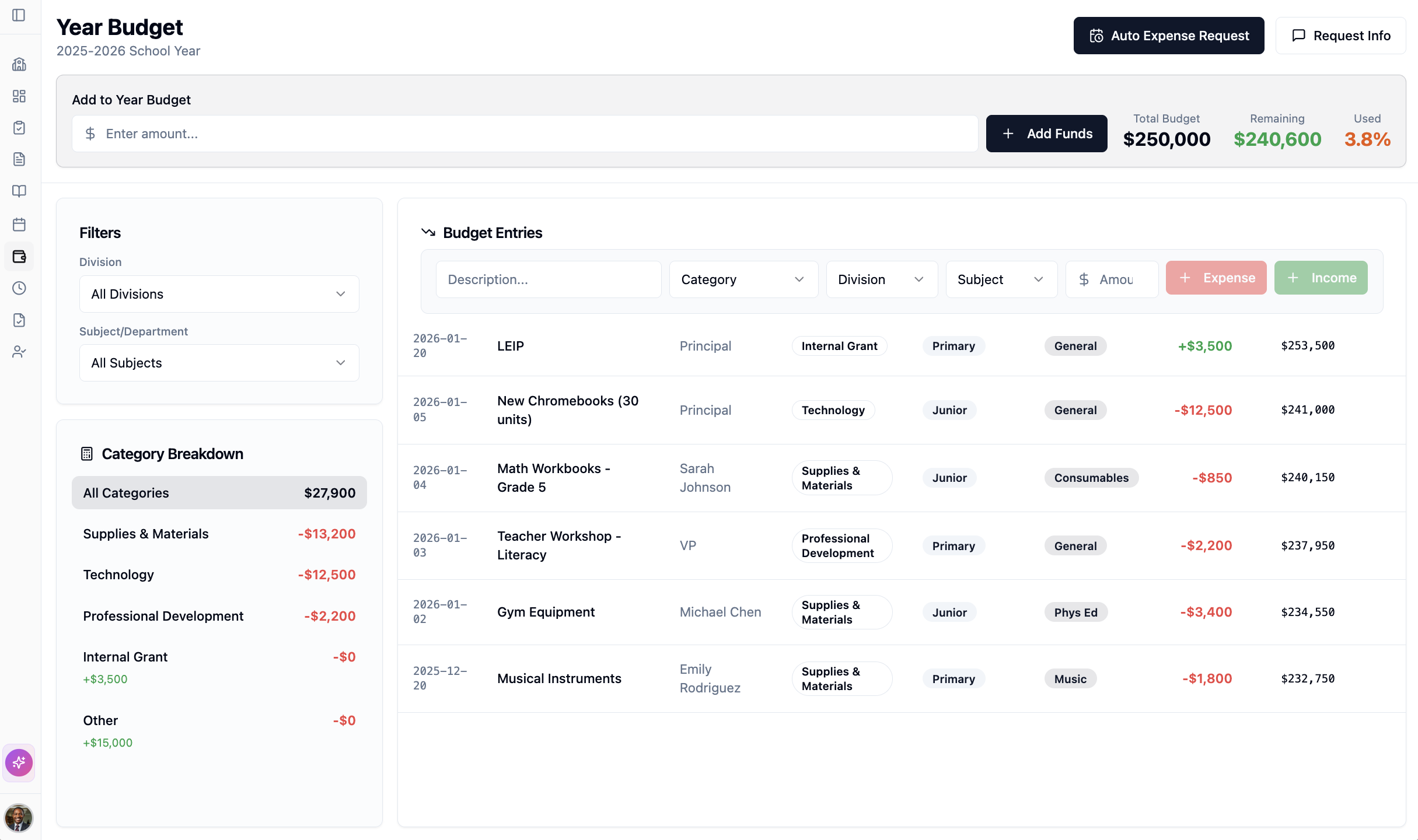The image size is (1418, 840).
Task: Select Technology in Category Breakdown
Action: tap(219, 575)
